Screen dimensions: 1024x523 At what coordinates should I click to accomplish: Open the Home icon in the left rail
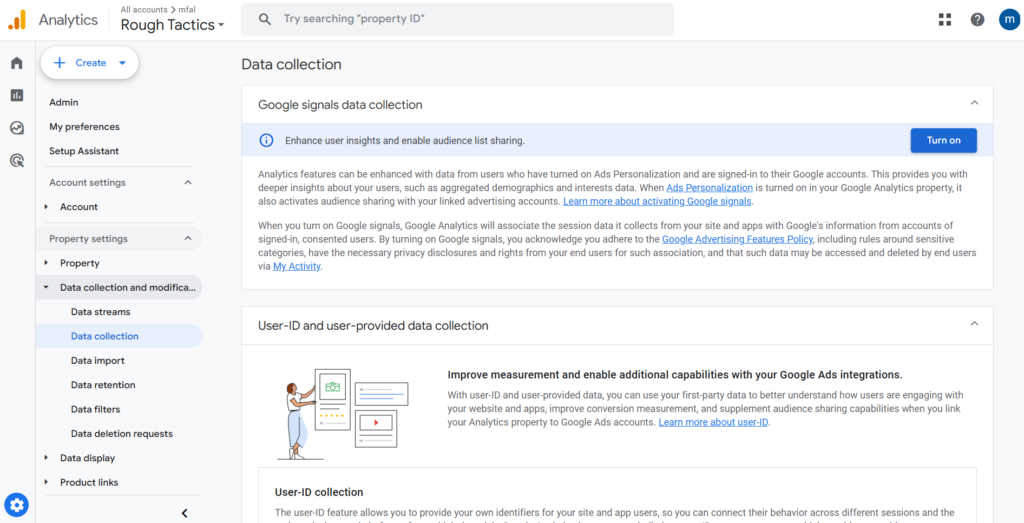click(17, 63)
